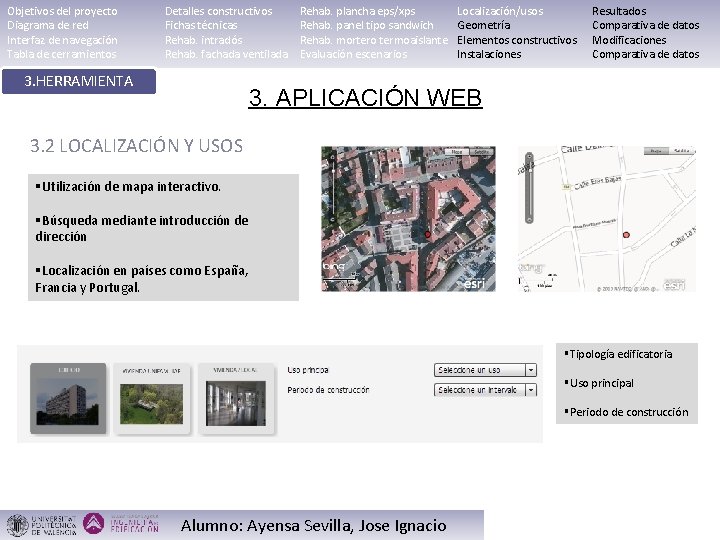Select the third Vivienda typology card with corridor photo

tap(236, 398)
